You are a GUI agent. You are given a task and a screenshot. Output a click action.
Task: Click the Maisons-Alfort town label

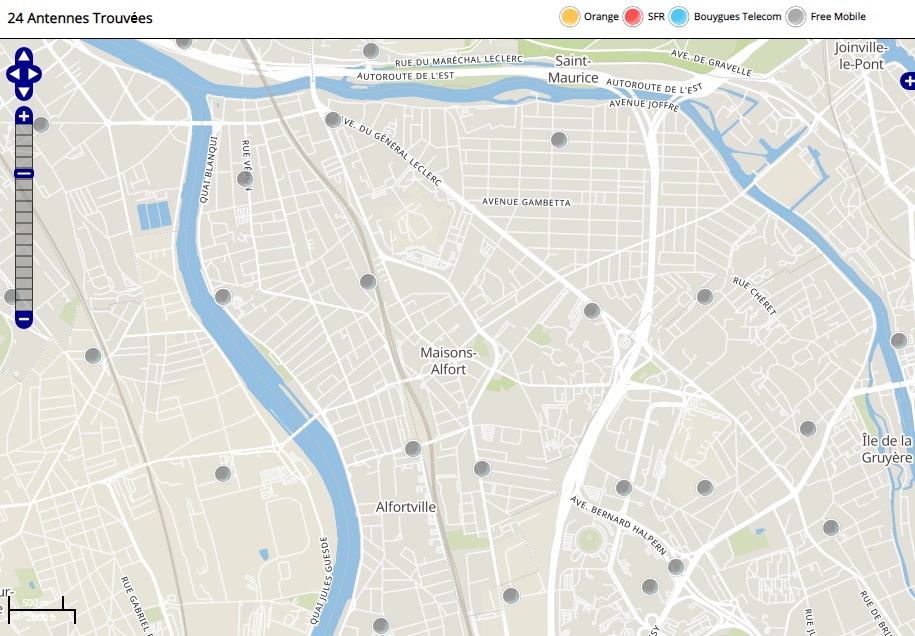(449, 361)
